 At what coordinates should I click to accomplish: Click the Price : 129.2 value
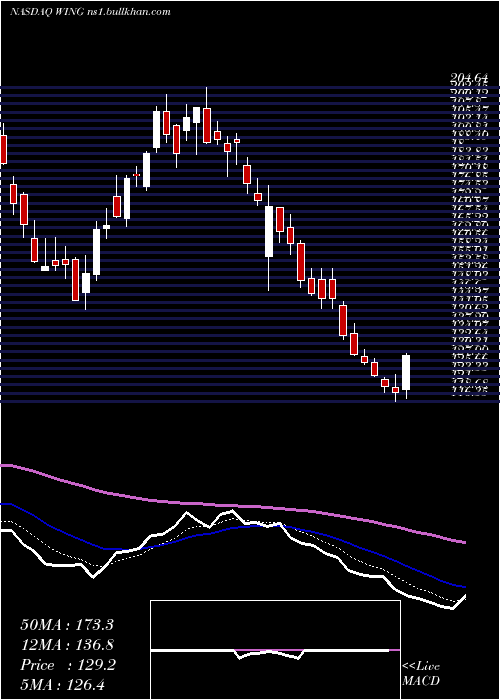(68, 665)
